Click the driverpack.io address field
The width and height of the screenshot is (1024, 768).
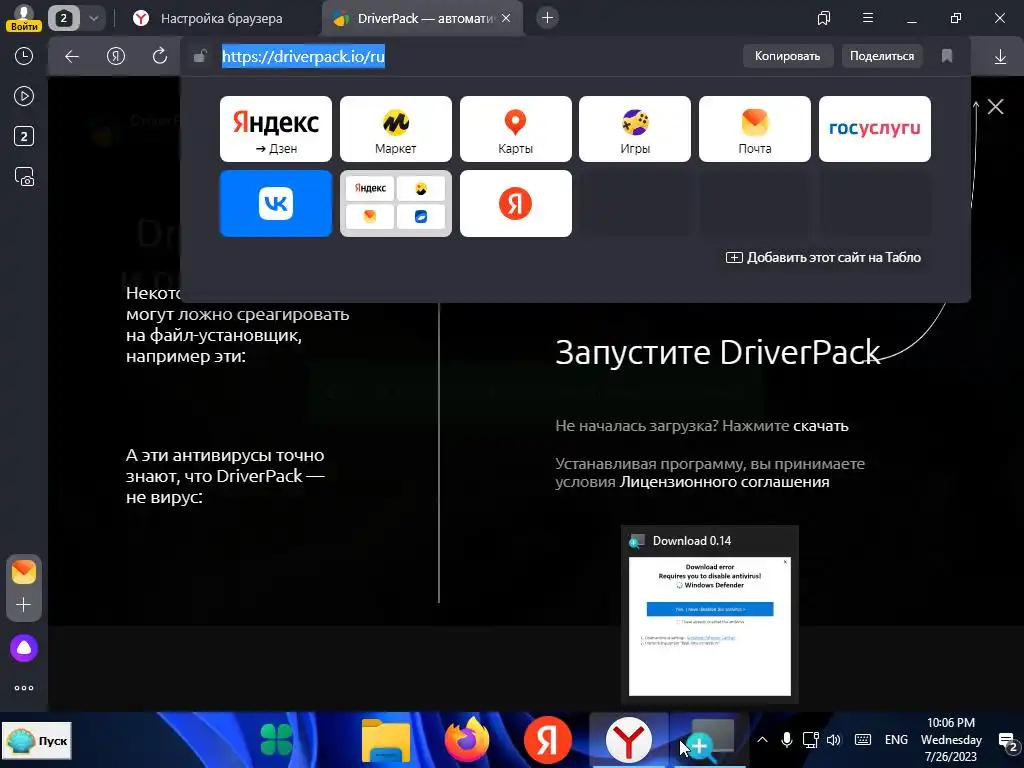coord(303,56)
